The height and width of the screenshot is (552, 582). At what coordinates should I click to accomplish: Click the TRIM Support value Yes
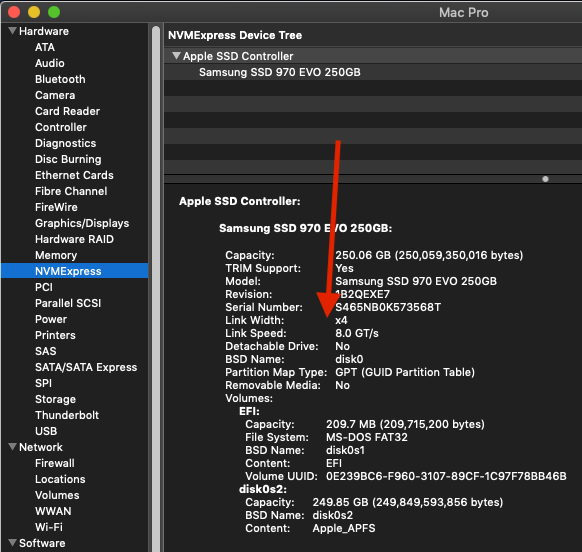[344, 268]
